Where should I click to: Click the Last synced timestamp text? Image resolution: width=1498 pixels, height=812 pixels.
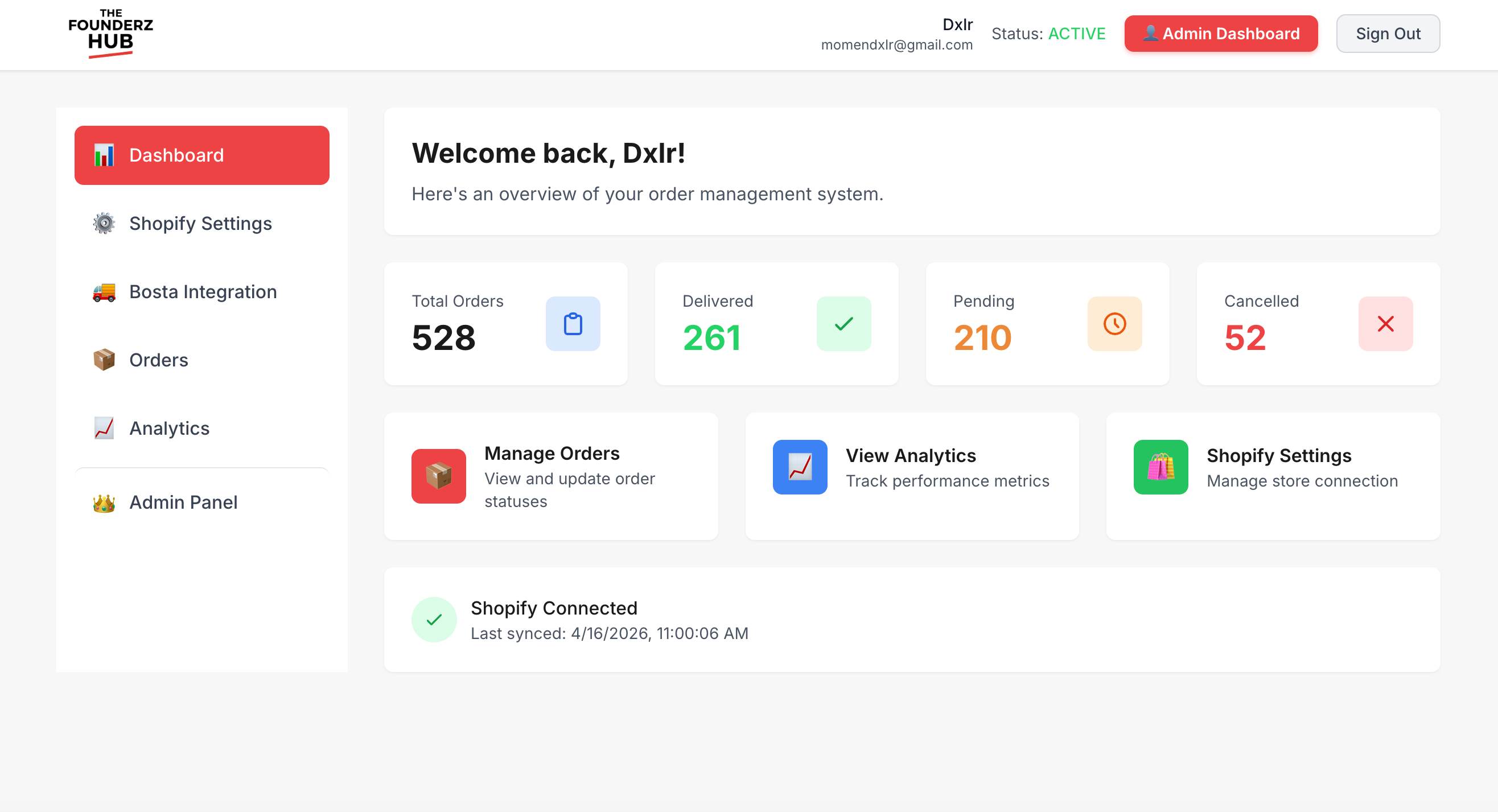pyautogui.click(x=610, y=633)
